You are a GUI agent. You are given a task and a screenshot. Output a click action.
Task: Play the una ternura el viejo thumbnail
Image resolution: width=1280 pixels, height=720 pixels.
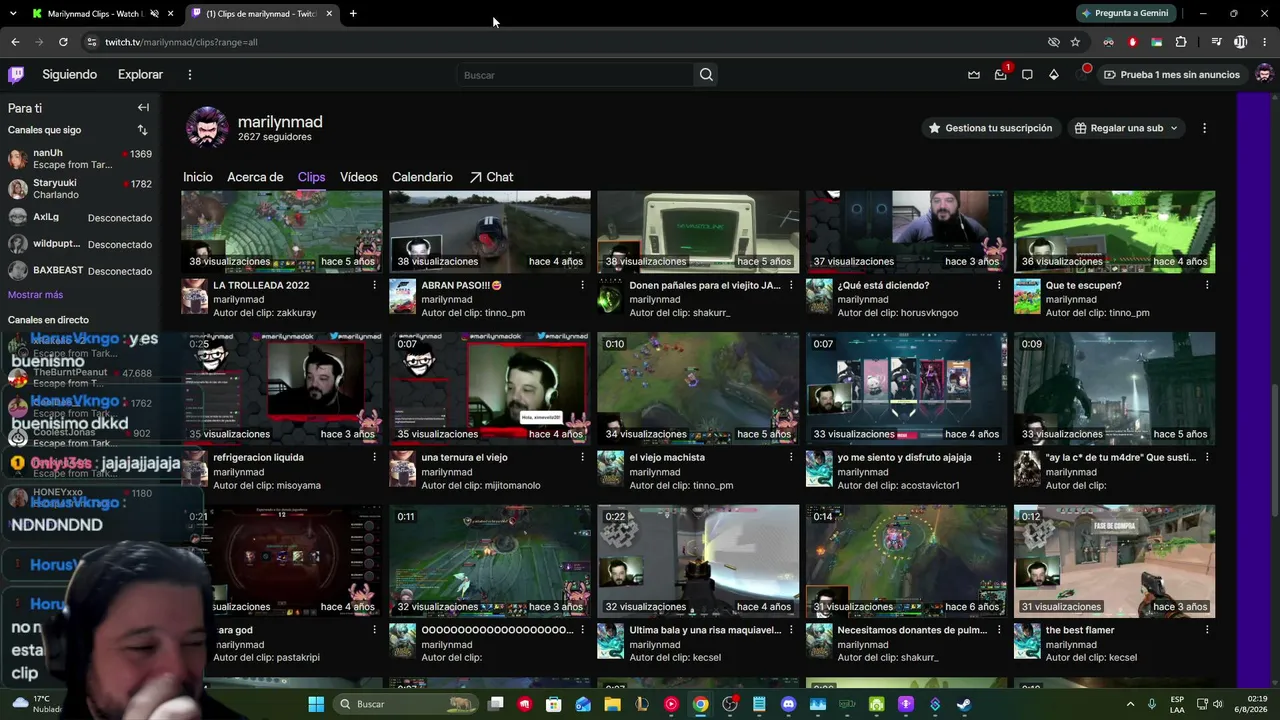click(490, 388)
